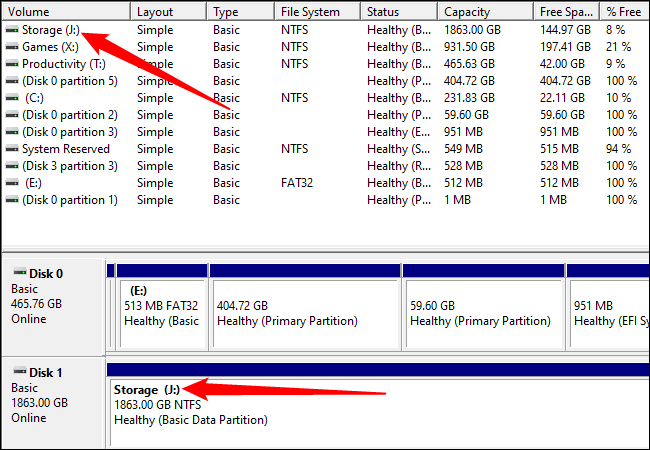The image size is (650, 450).
Task: Sort by the Free Space column header
Action: point(567,12)
